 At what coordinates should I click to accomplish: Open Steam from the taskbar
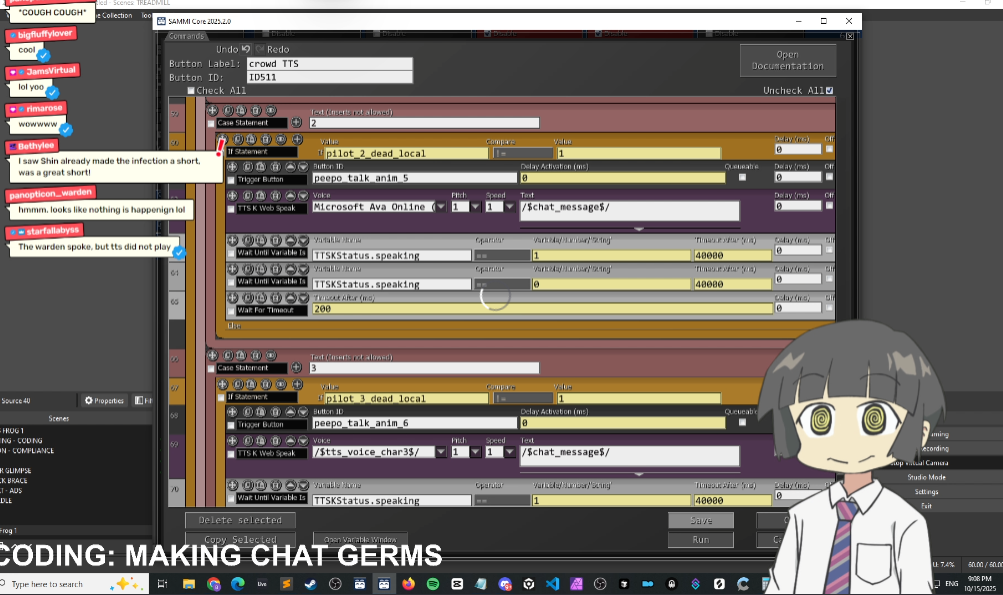click(311, 584)
